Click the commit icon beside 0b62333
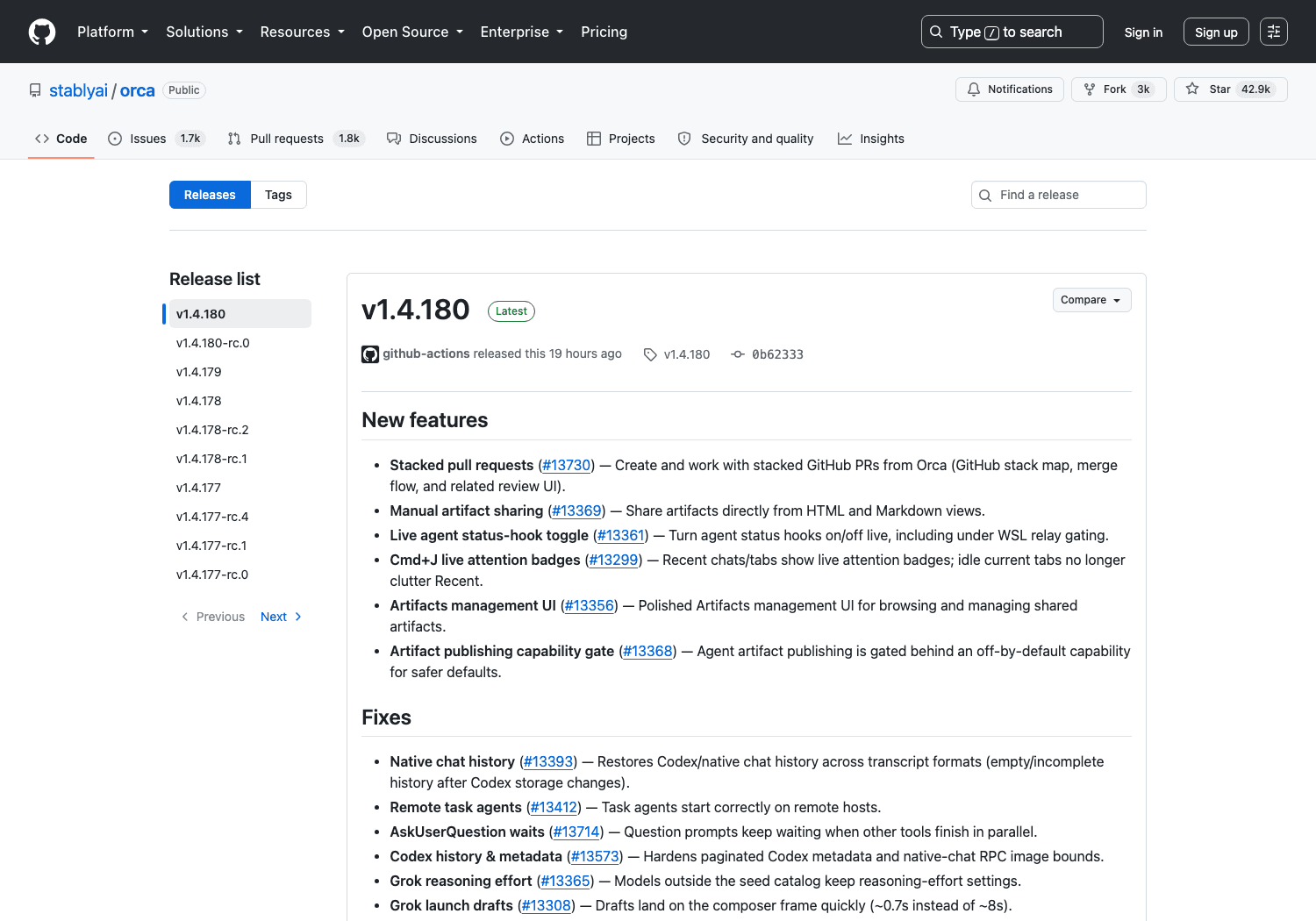This screenshot has height=921, width=1316. click(738, 354)
